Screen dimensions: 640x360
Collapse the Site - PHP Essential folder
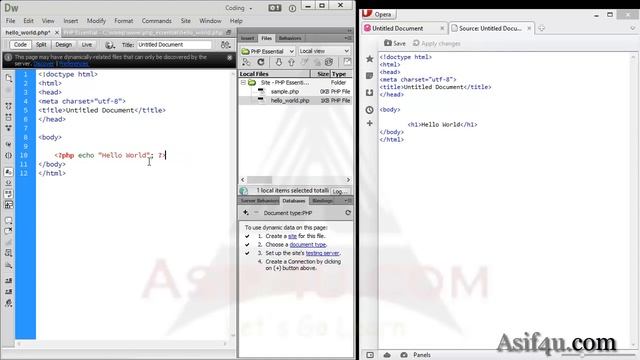pos(243,82)
